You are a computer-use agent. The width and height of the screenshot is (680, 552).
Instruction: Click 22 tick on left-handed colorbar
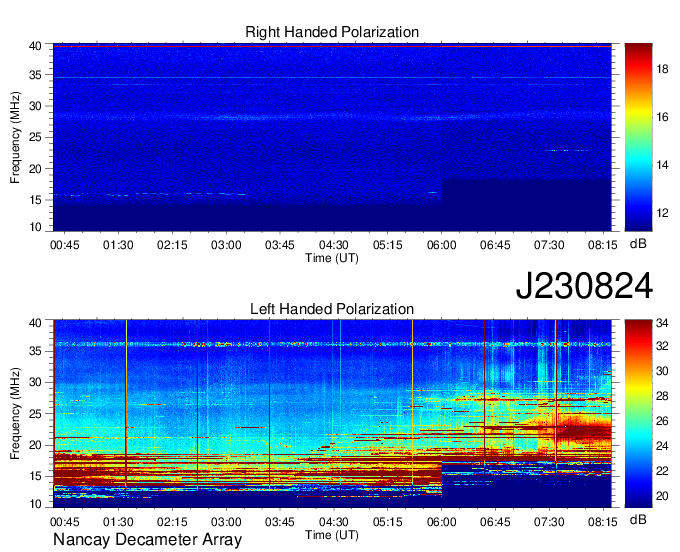pos(662,471)
